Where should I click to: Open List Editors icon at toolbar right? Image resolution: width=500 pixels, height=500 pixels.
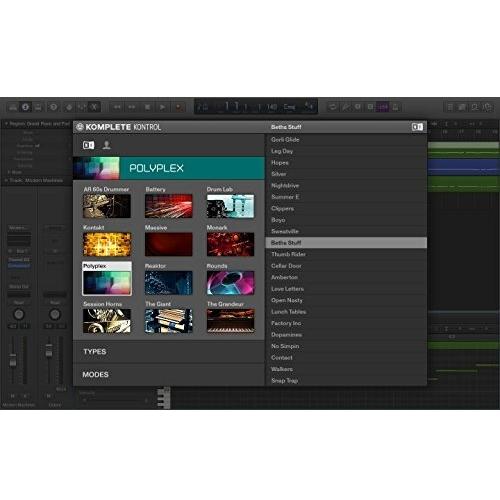click(x=450, y=107)
